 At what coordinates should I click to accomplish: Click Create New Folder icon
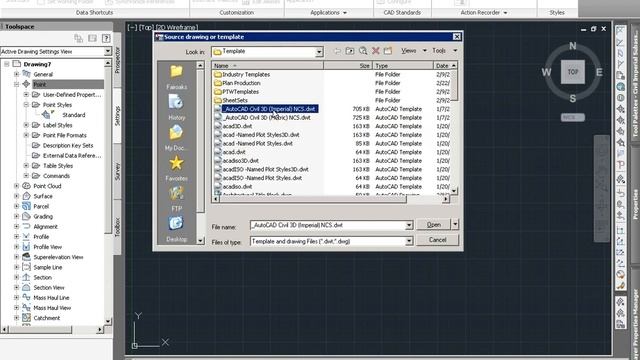(388, 51)
